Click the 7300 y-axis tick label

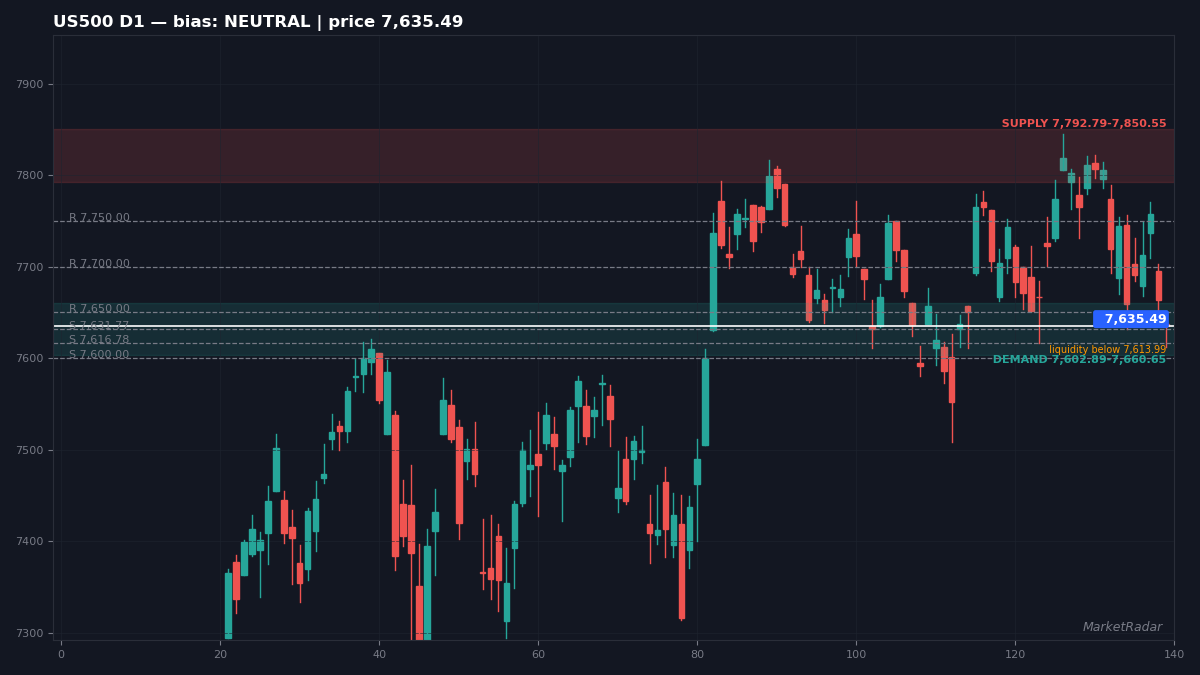[30, 633]
